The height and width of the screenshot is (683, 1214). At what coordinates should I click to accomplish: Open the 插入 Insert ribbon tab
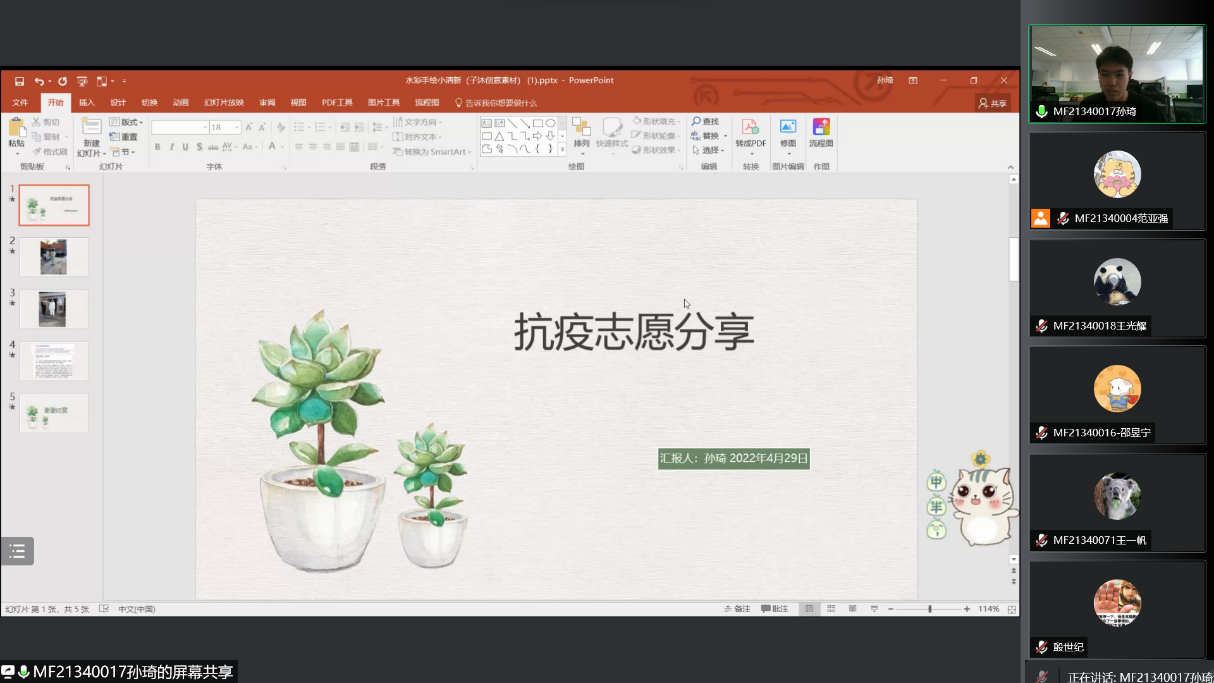tap(87, 103)
